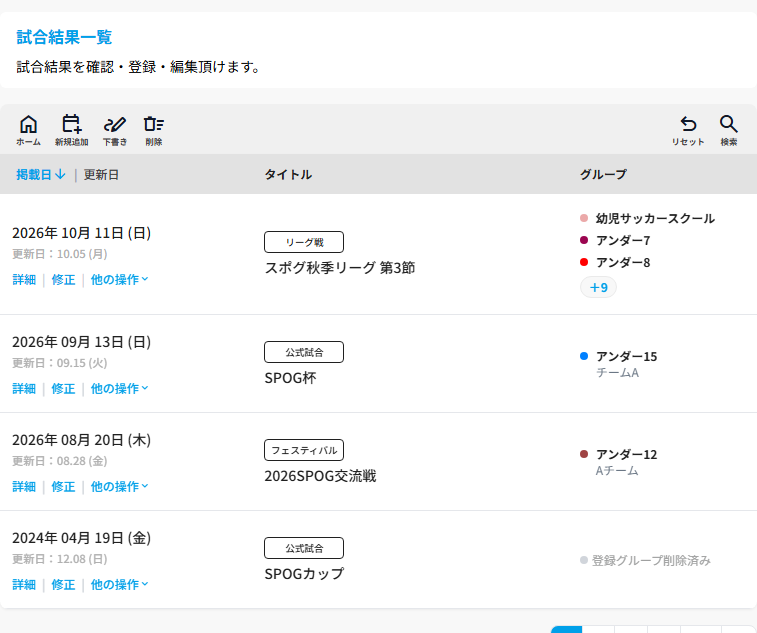Open 詳細 for スポグ秋季リーグ 第3節
Image resolution: width=757 pixels, height=633 pixels.
pyautogui.click(x=24, y=280)
